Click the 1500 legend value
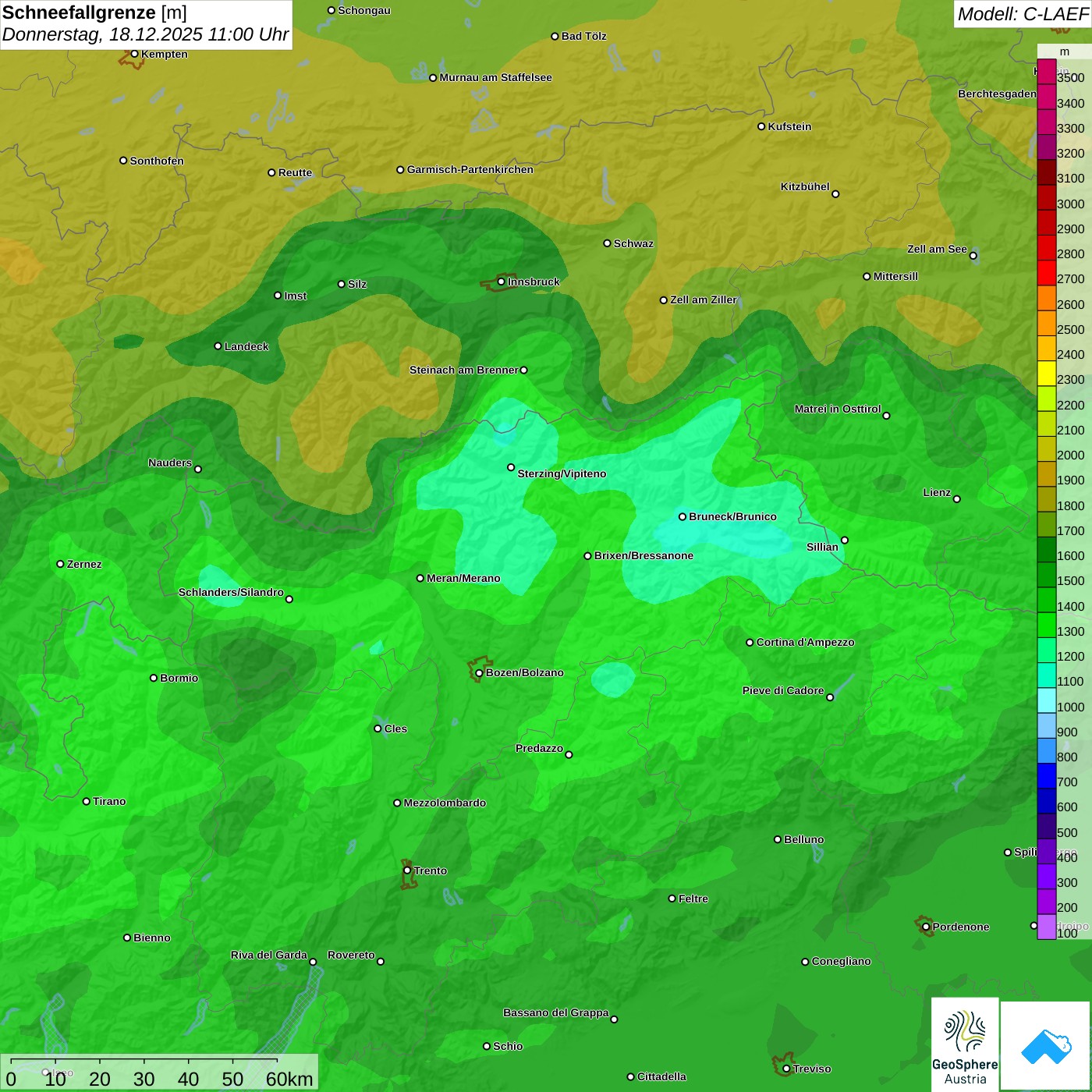 click(x=1070, y=581)
